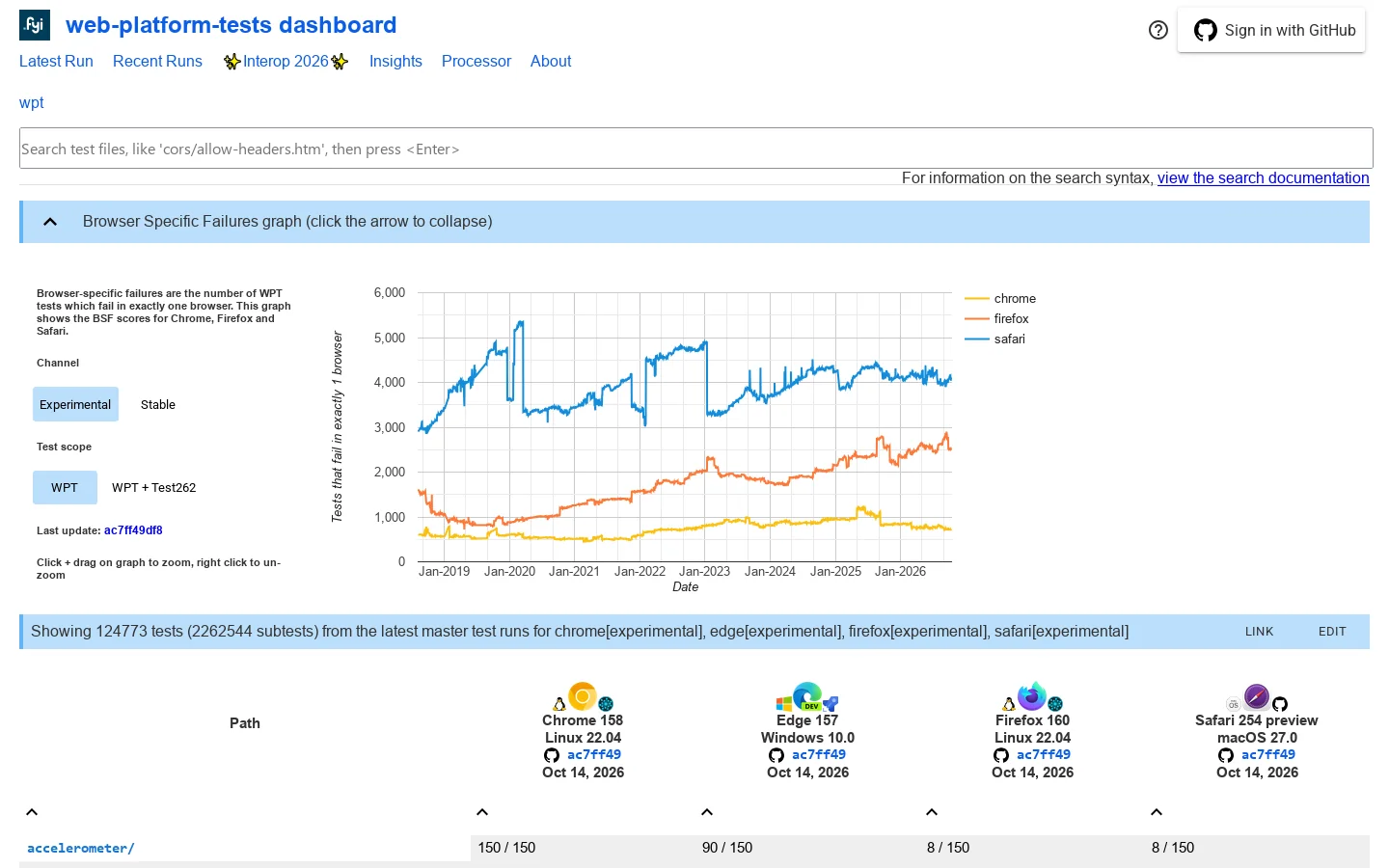Image resolution: width=1389 pixels, height=868 pixels.
Task: Click the LINK button in results banner
Action: pyautogui.click(x=1259, y=632)
